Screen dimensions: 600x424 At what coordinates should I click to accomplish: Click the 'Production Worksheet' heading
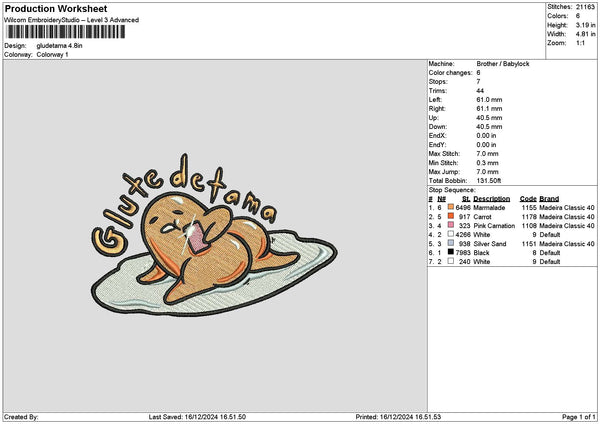(56, 9)
